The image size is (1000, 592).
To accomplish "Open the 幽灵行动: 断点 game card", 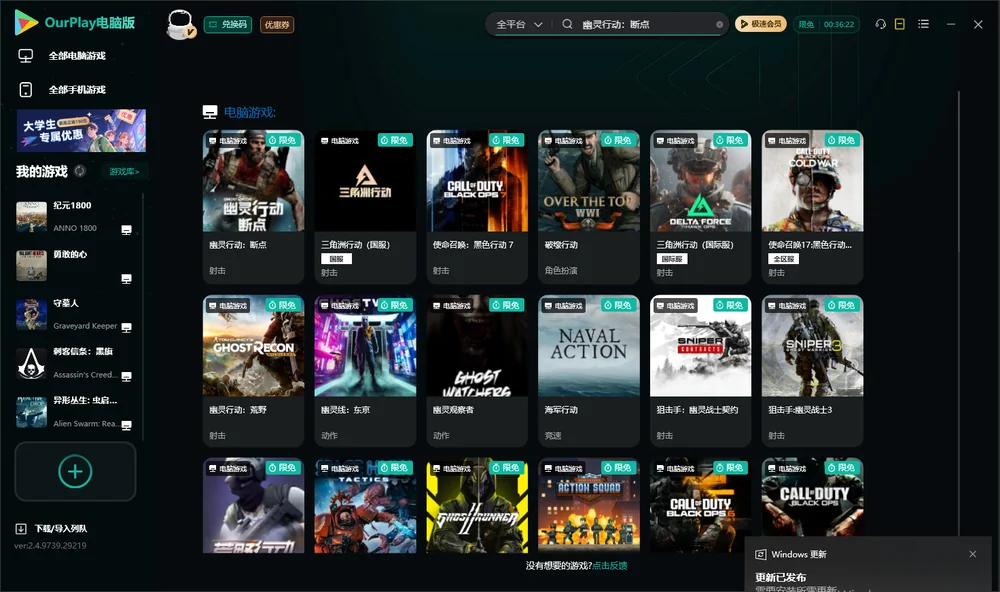I will [253, 207].
